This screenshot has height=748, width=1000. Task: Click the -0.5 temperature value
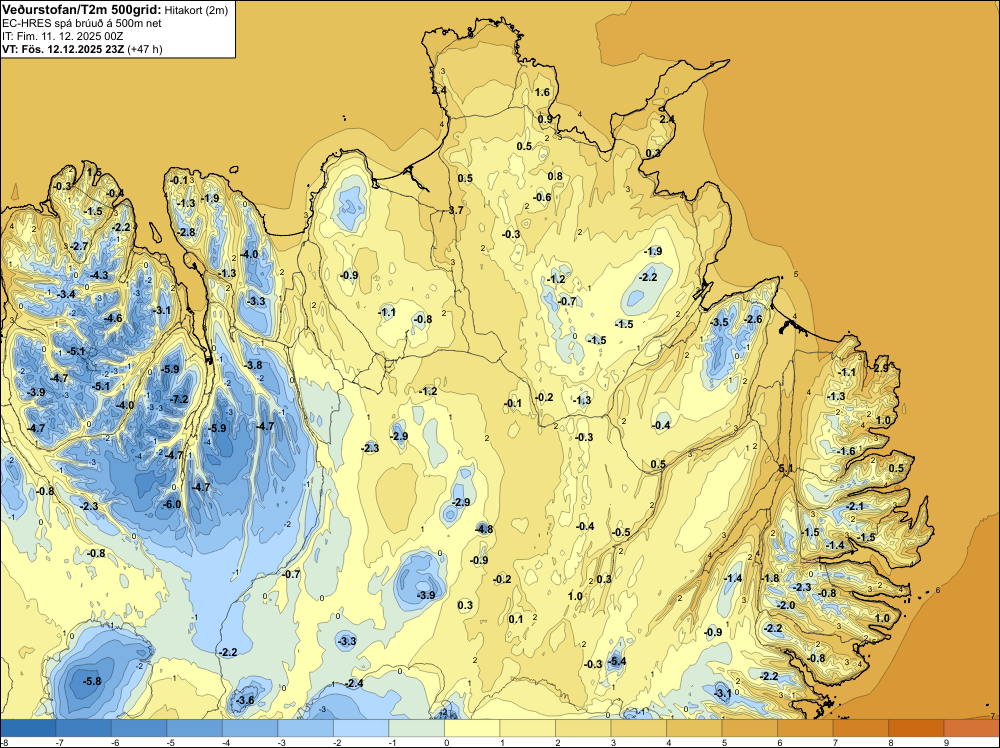tap(621, 532)
